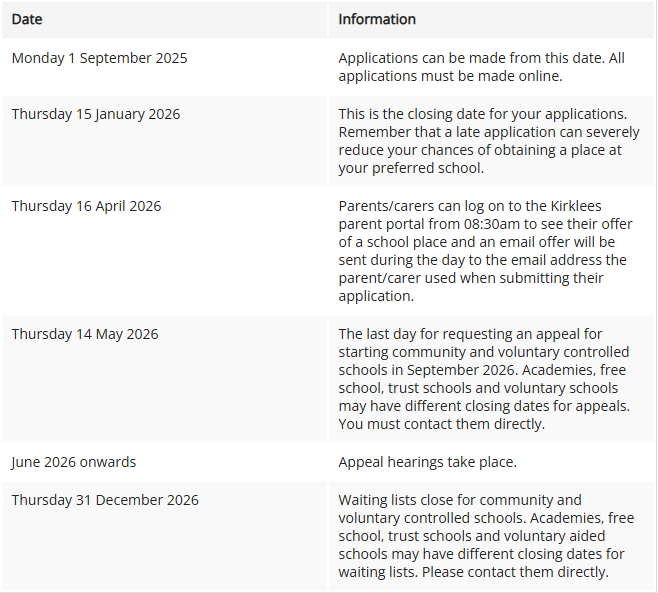Click 'applications must be made online' line
The width and height of the screenshot is (658, 593).
point(450,76)
